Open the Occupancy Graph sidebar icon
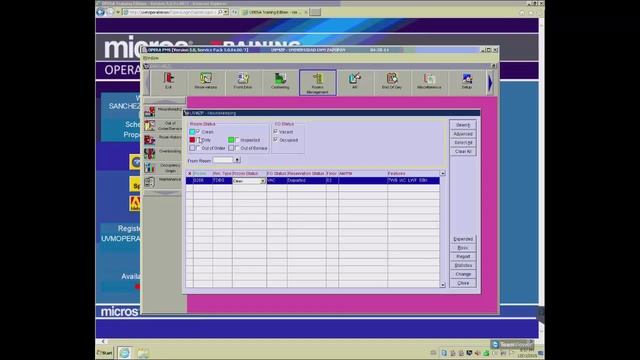640x360 pixels. 150,168
